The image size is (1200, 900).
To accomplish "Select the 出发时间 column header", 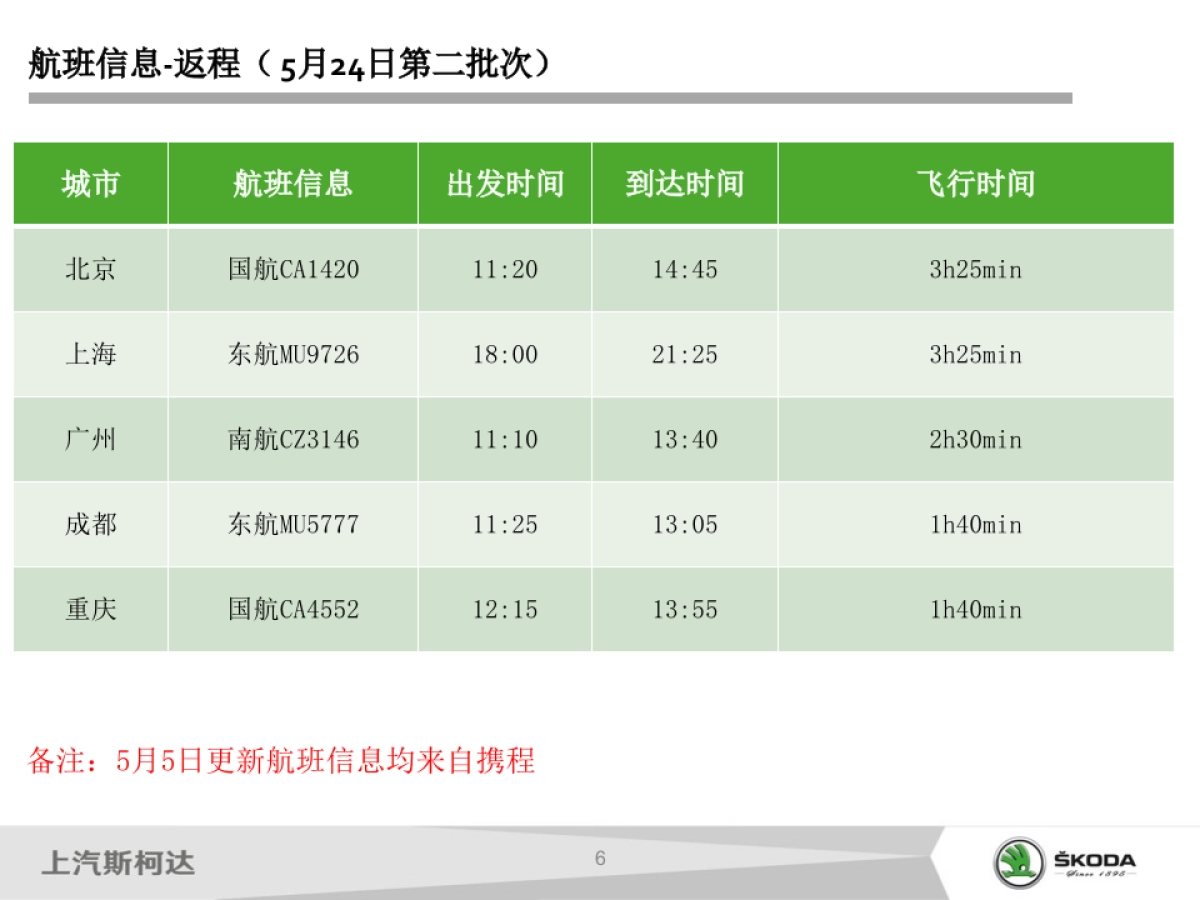I will tap(505, 183).
